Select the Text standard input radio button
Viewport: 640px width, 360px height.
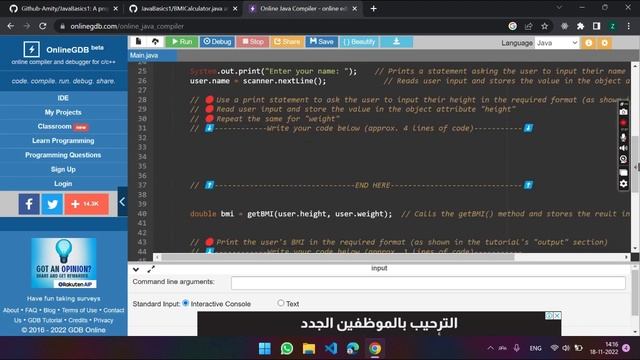point(281,303)
